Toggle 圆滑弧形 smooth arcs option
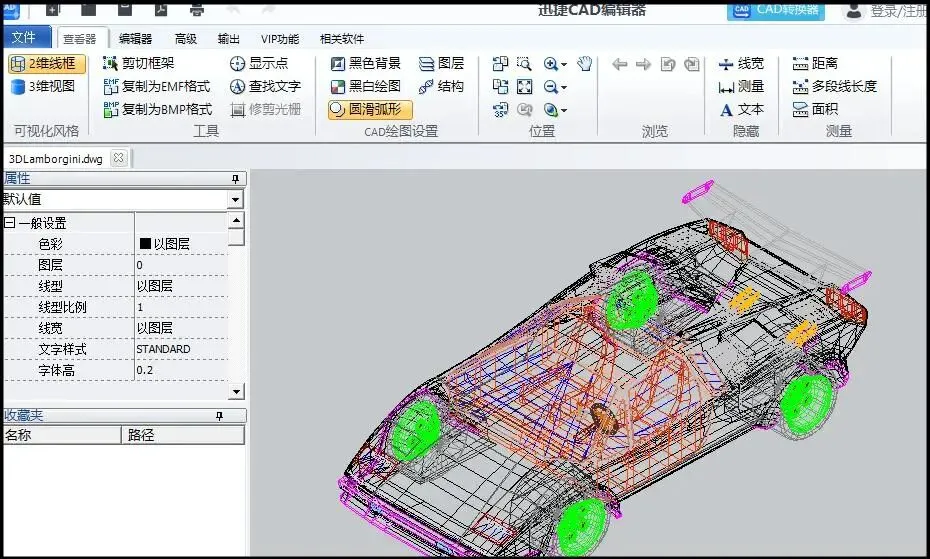 (370, 109)
